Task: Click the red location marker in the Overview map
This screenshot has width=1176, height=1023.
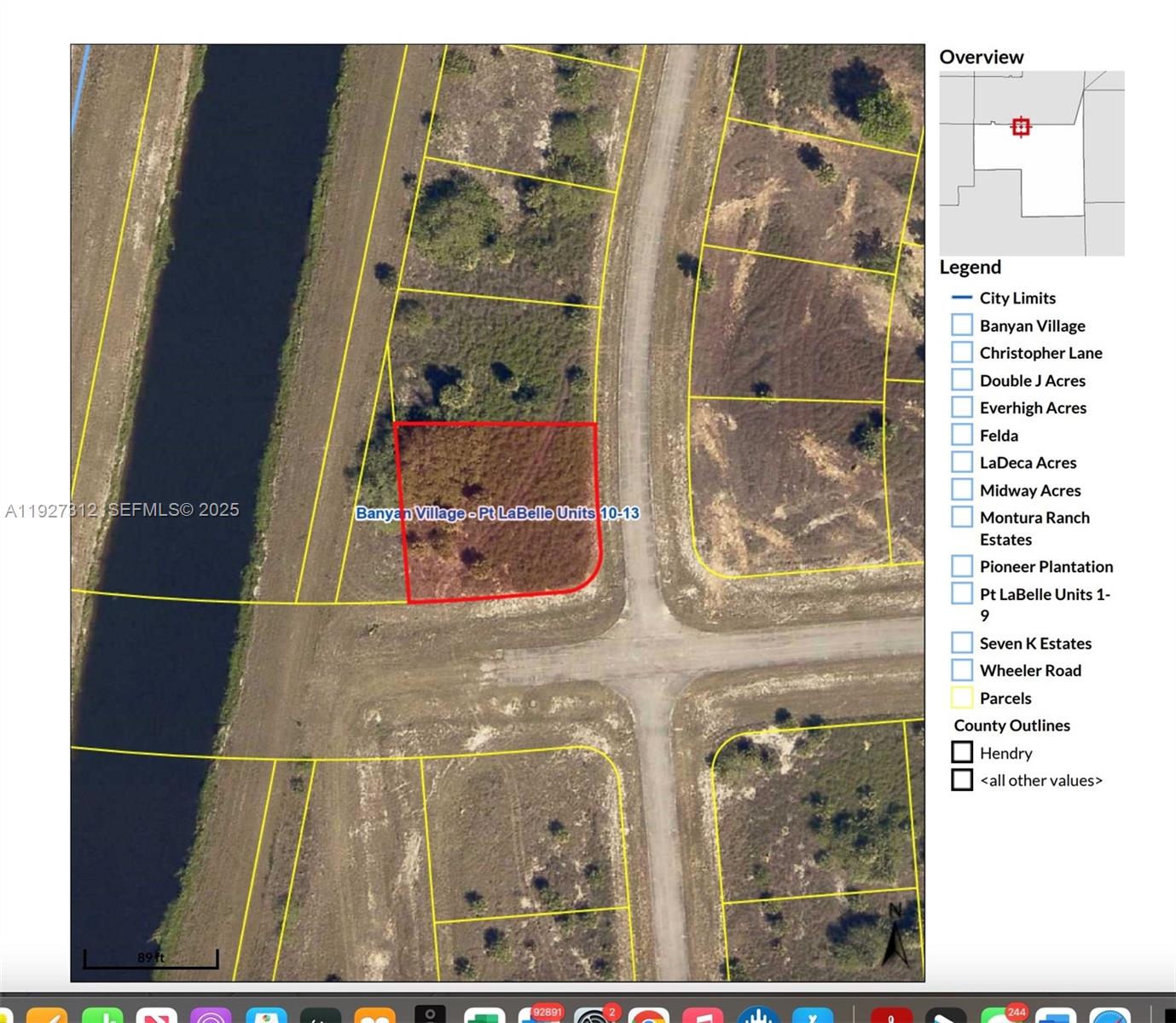Action: click(1022, 126)
